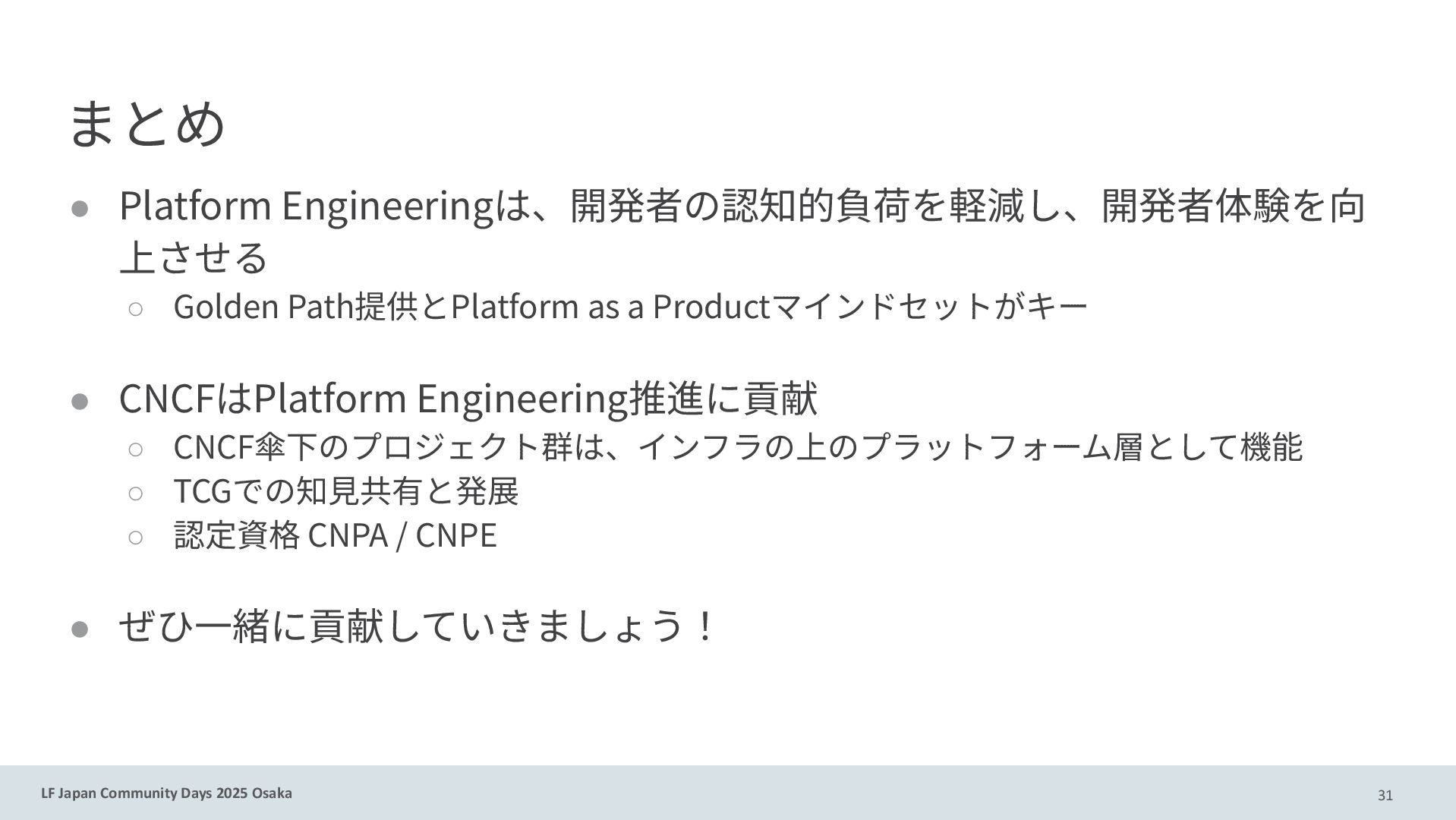The image size is (1456, 820).
Task: Click the LF Japan Community Days footer text
Action: tap(166, 793)
